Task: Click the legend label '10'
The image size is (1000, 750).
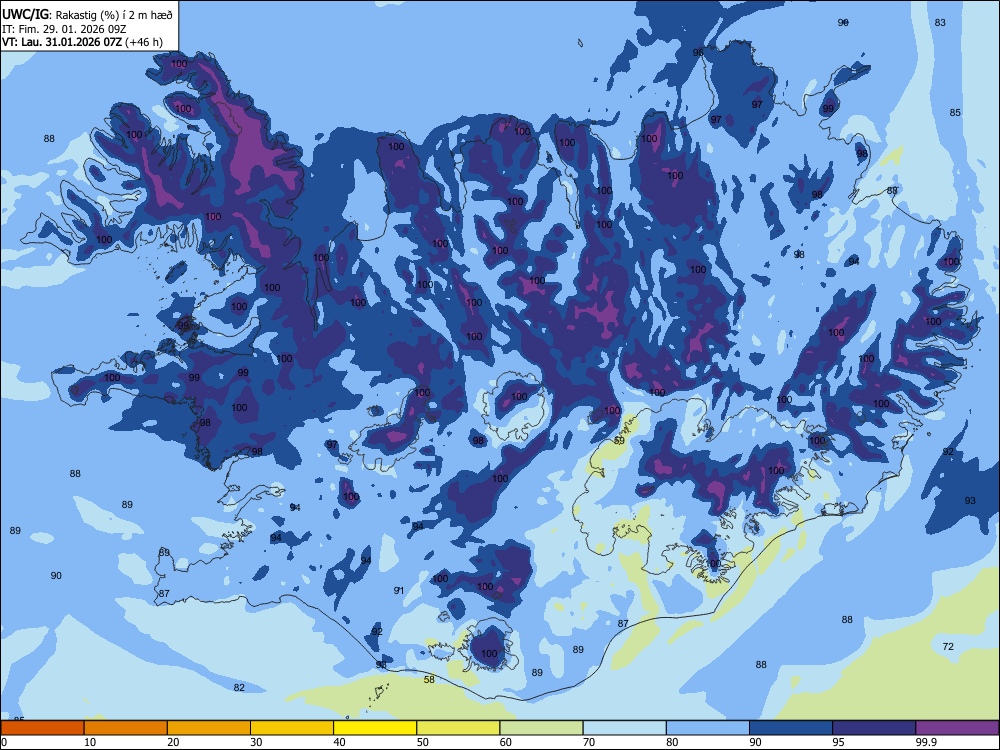Action: pyautogui.click(x=90, y=742)
